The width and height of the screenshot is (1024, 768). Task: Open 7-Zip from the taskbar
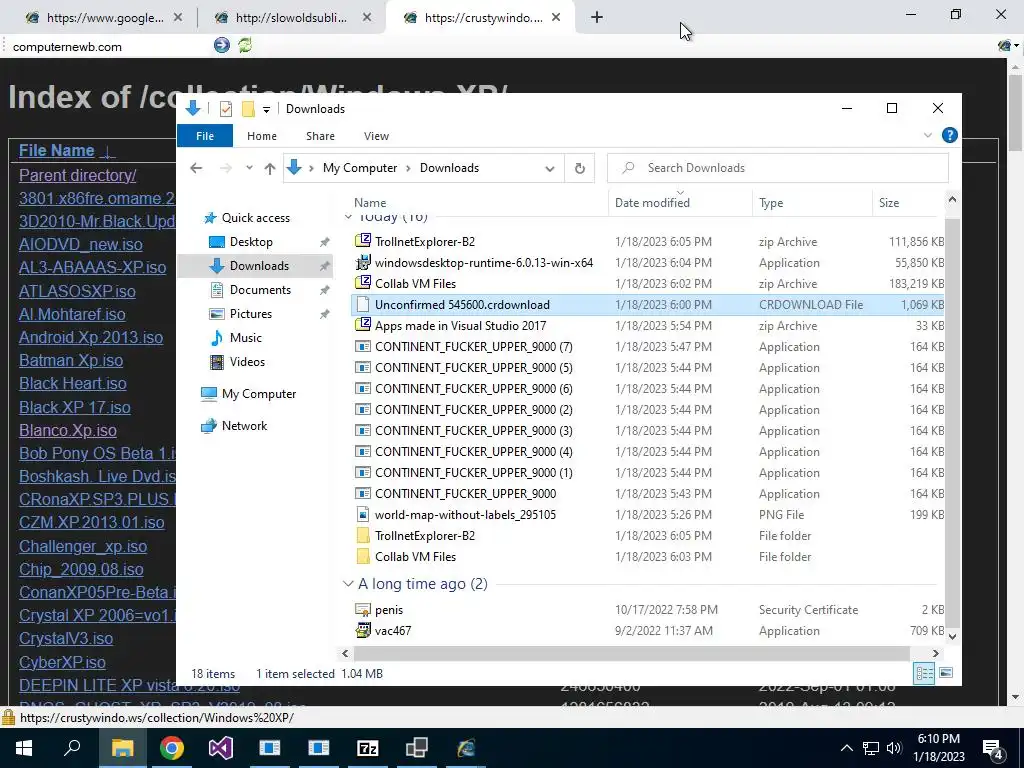368,748
